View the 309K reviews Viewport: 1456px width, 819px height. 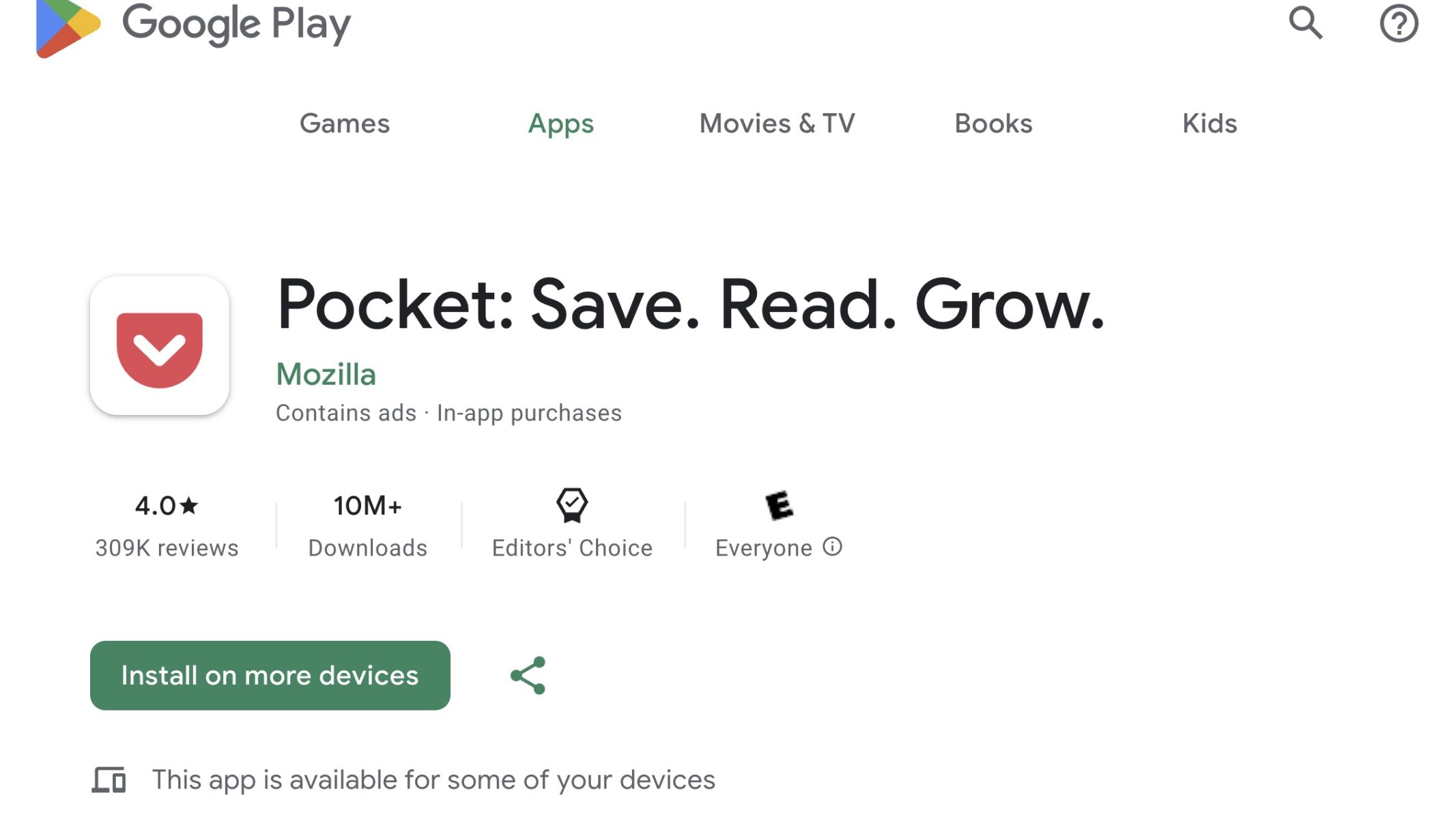point(167,548)
